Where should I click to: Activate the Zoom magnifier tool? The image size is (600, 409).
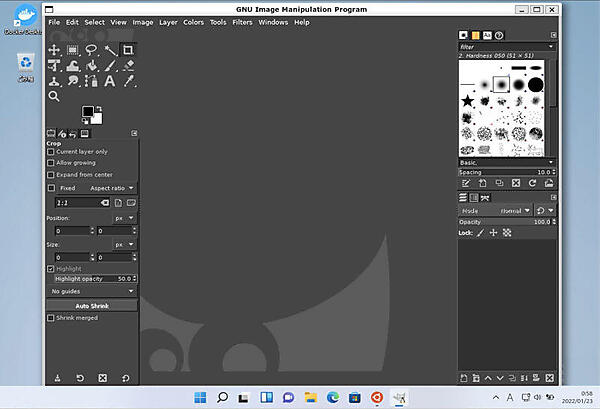(x=54, y=97)
